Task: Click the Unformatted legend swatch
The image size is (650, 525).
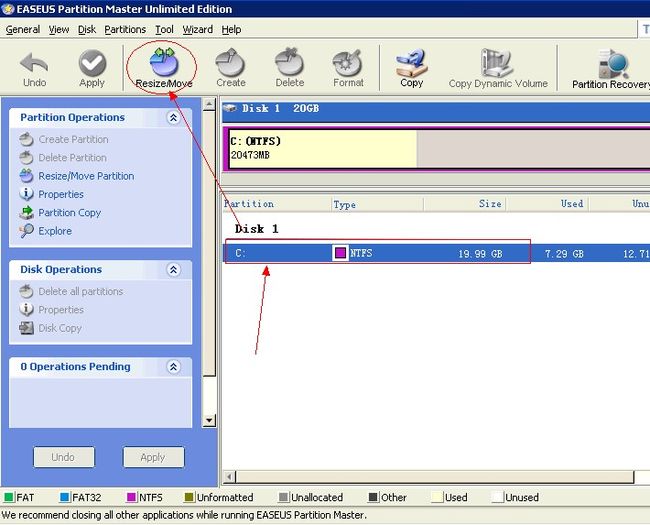Action: point(189,497)
